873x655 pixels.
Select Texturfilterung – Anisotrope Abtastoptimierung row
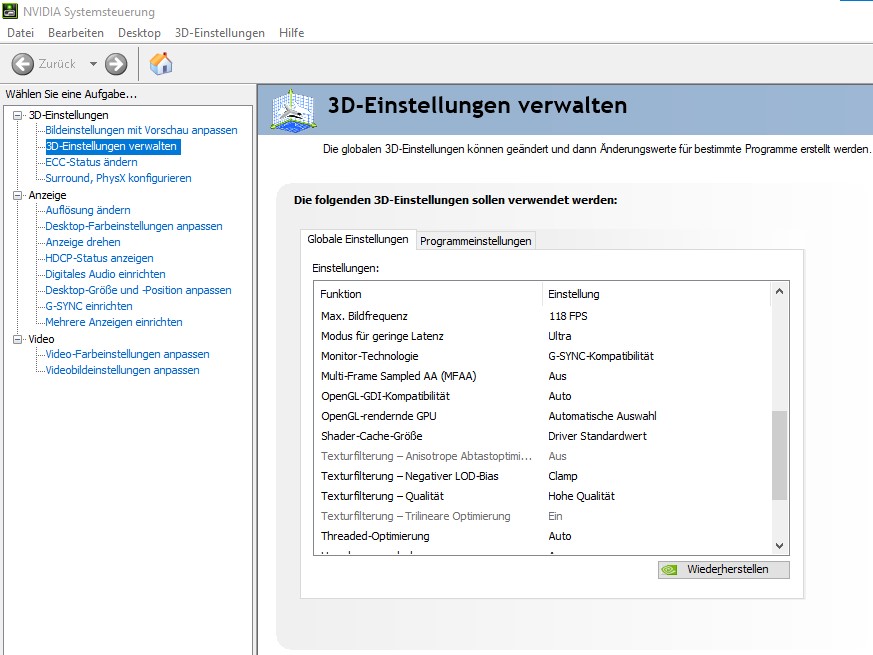pyautogui.click(x=543, y=457)
